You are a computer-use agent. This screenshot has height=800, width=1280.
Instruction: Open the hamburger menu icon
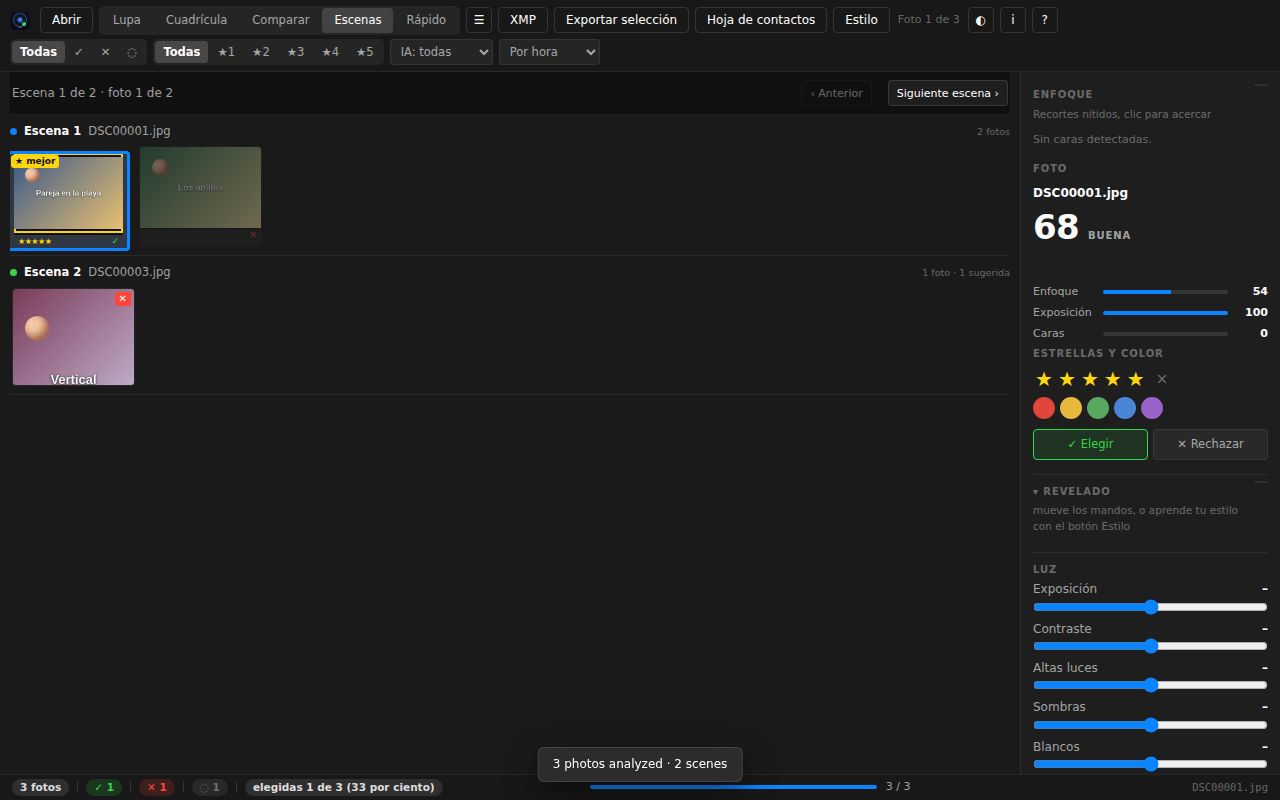pyautogui.click(x=479, y=20)
